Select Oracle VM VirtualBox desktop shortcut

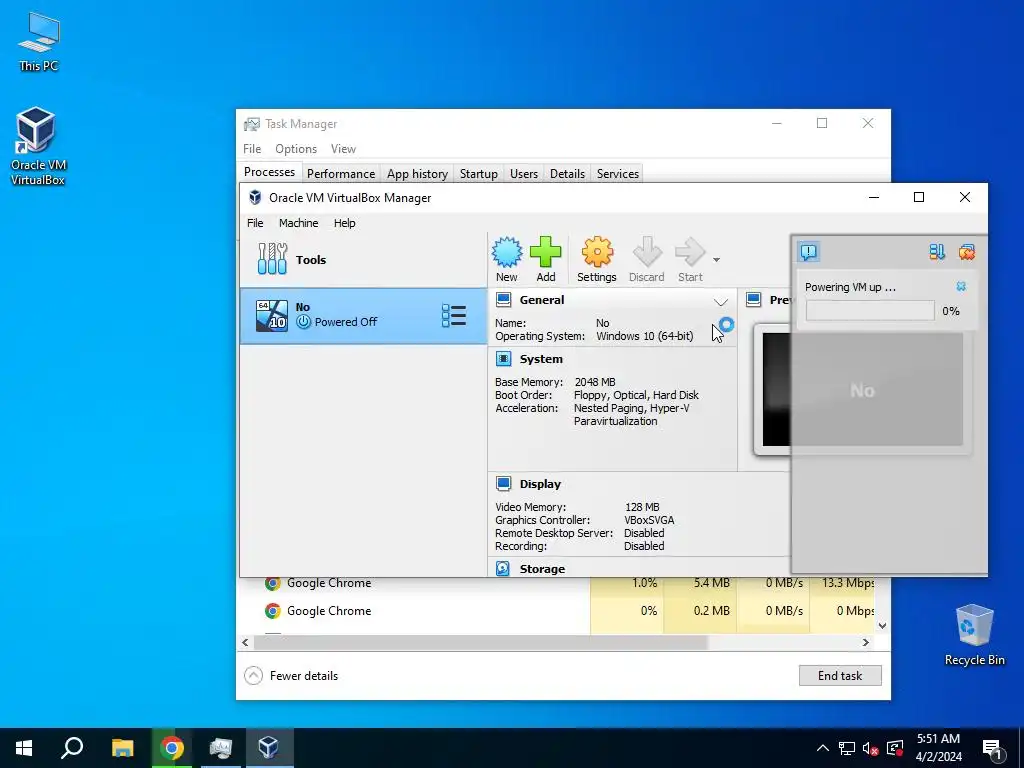[38, 147]
